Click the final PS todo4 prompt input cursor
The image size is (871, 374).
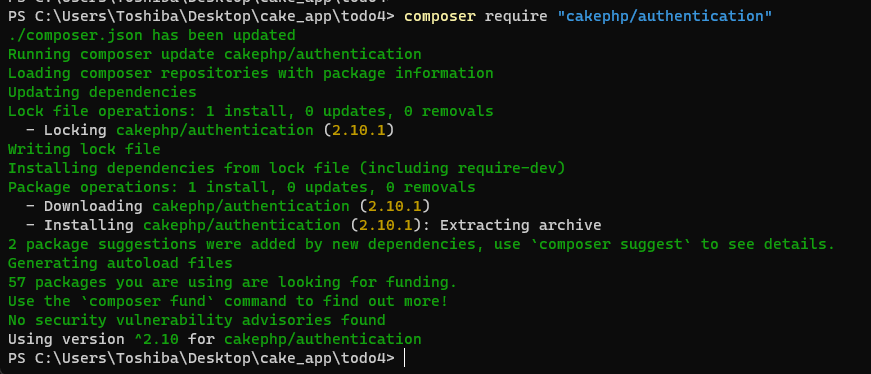(x=404, y=358)
